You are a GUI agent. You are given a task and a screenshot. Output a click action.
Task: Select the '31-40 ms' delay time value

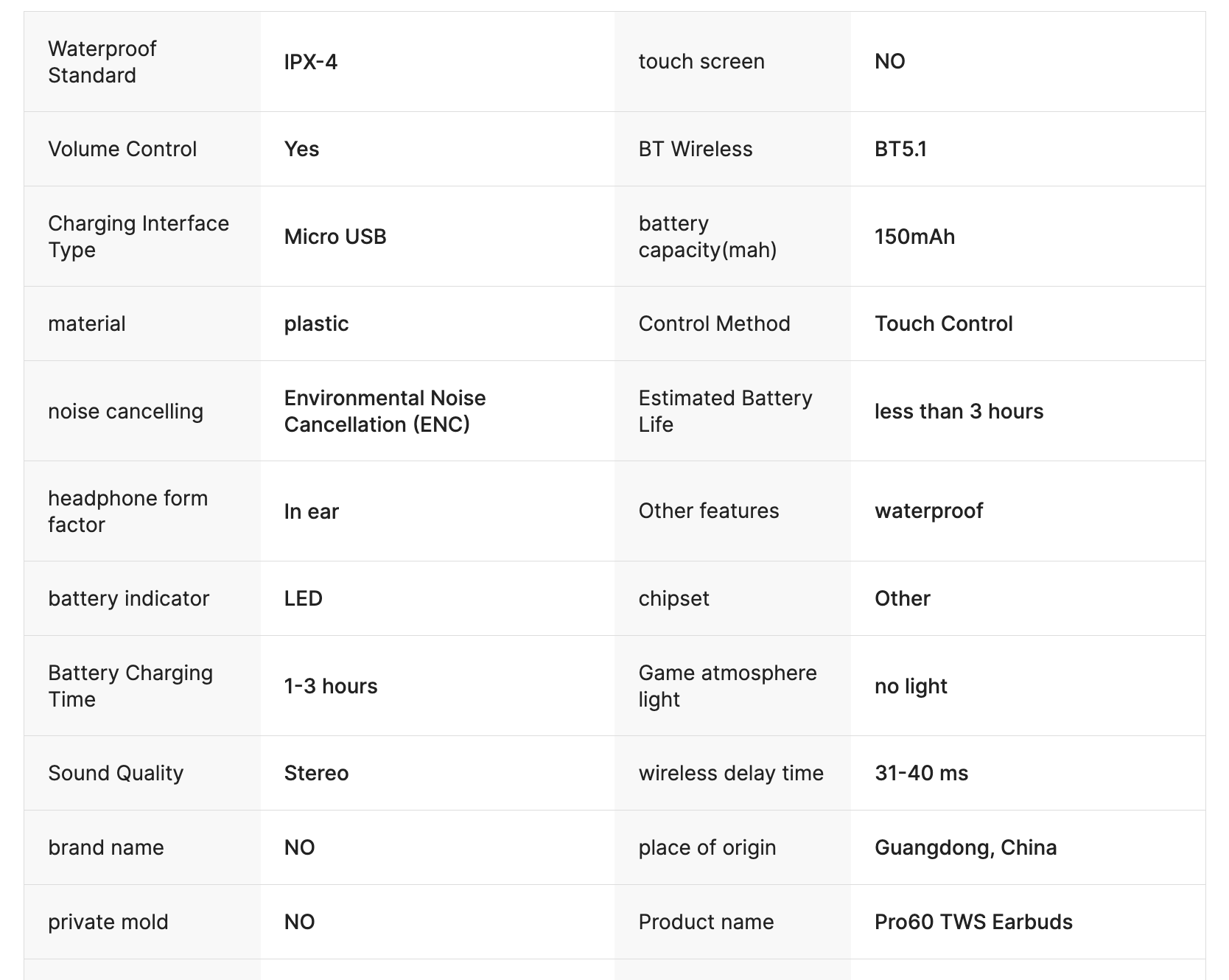click(921, 773)
